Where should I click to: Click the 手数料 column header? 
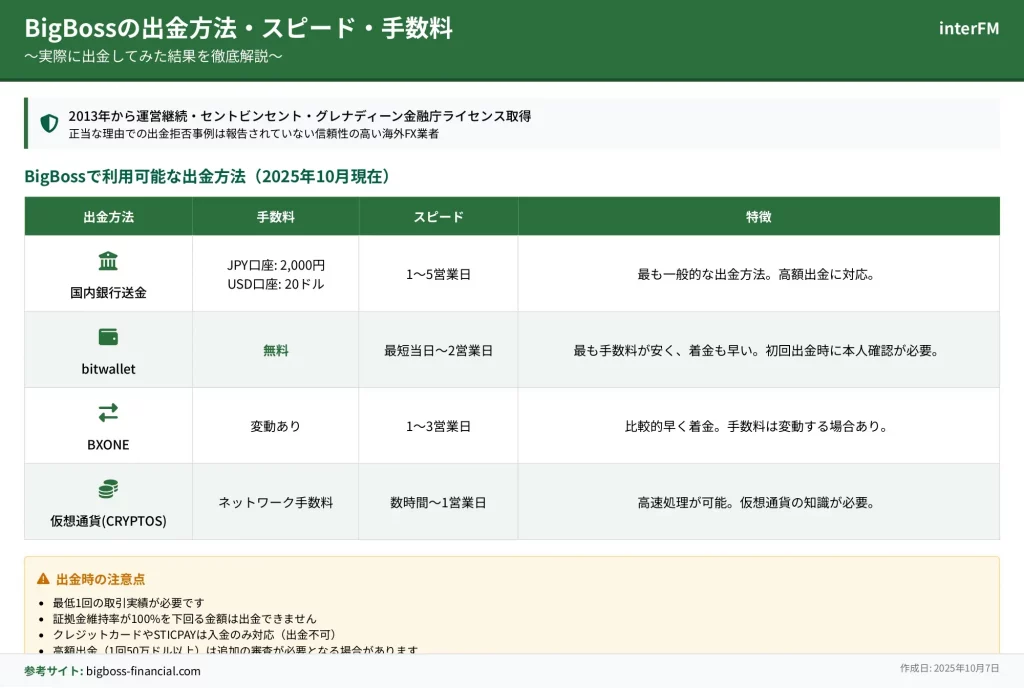[x=275, y=217]
